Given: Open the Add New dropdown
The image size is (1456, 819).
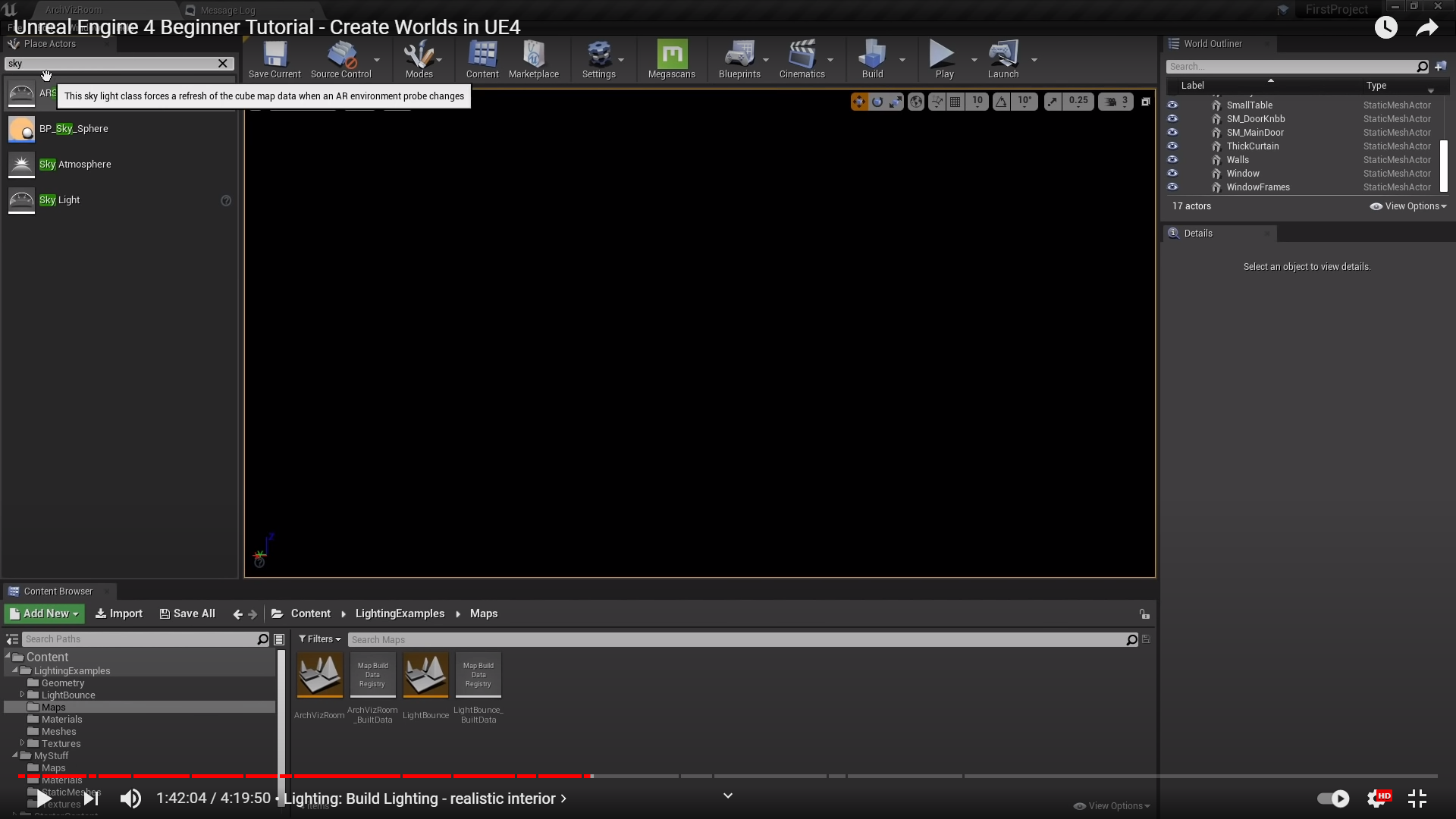Looking at the screenshot, I should tap(45, 613).
